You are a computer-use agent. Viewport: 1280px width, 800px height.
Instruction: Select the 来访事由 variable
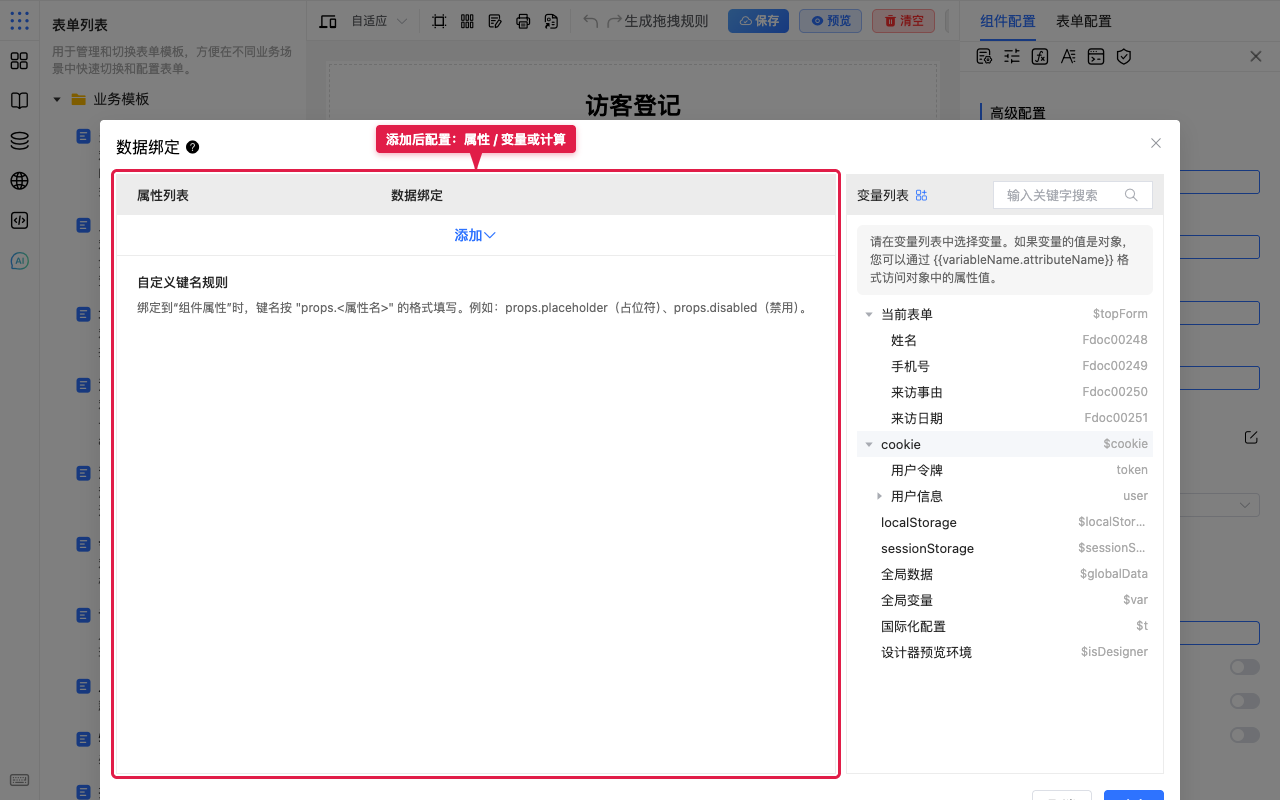click(x=1005, y=393)
